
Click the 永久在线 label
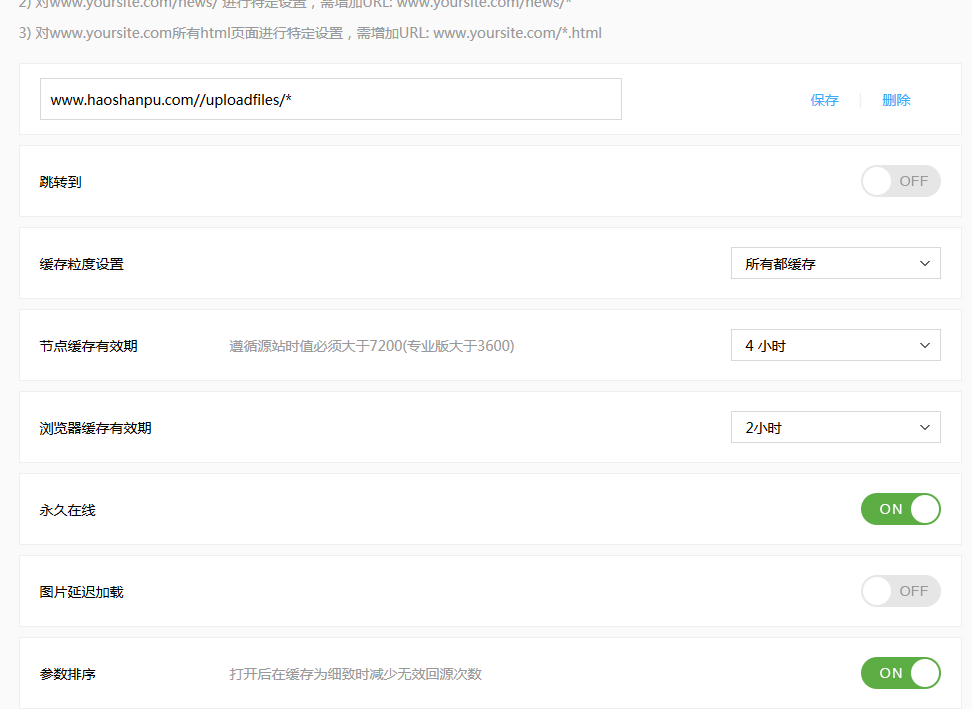click(x=68, y=510)
